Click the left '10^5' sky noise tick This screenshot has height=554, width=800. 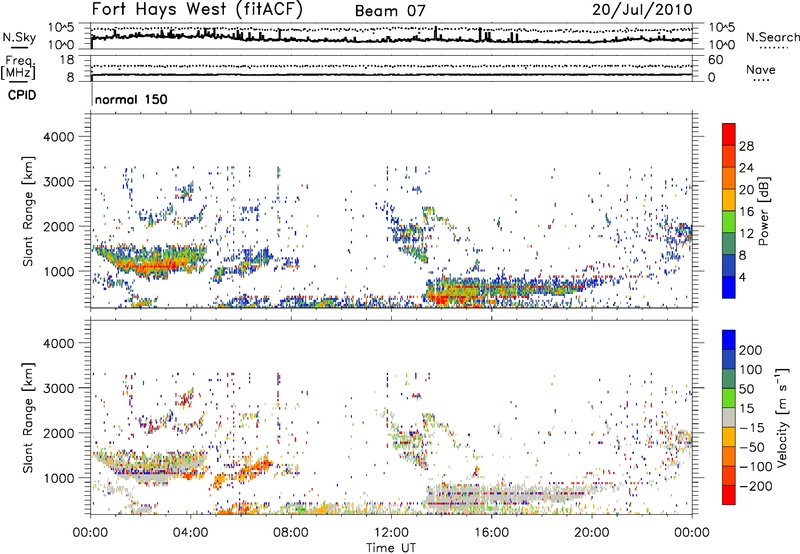(x=61, y=27)
